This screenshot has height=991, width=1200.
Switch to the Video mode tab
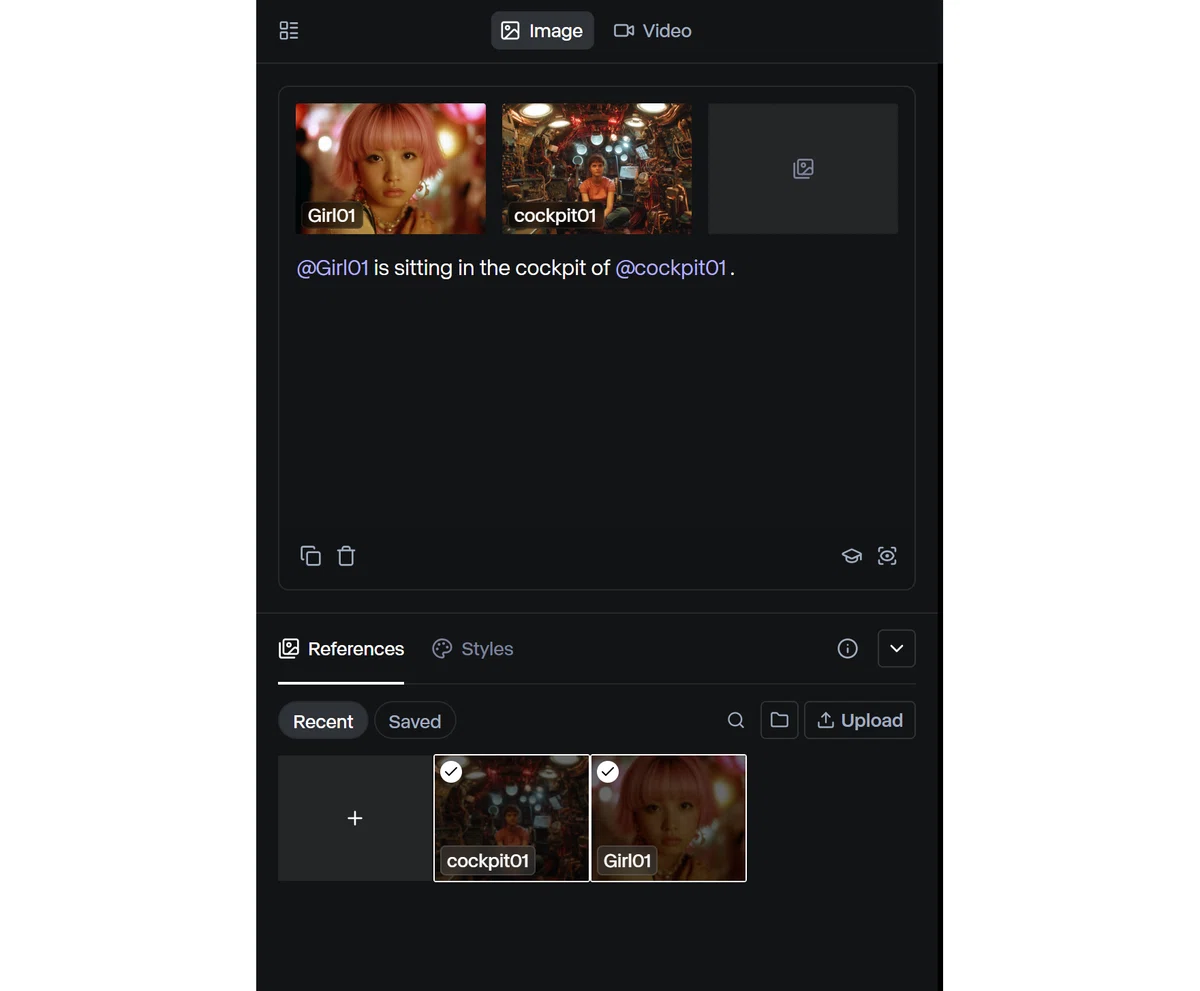[x=653, y=31]
